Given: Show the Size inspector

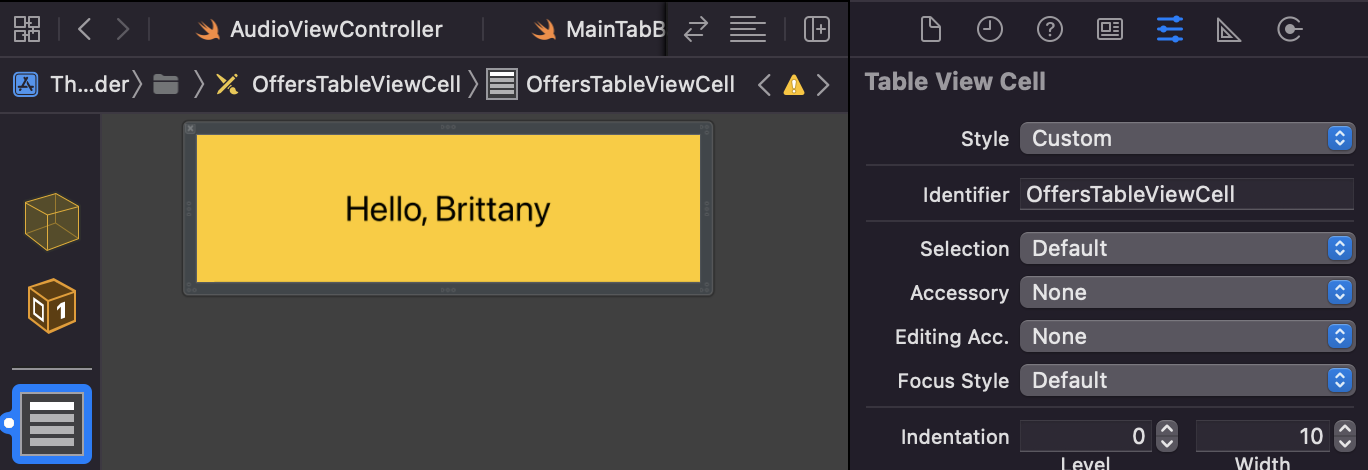Looking at the screenshot, I should tap(1229, 29).
